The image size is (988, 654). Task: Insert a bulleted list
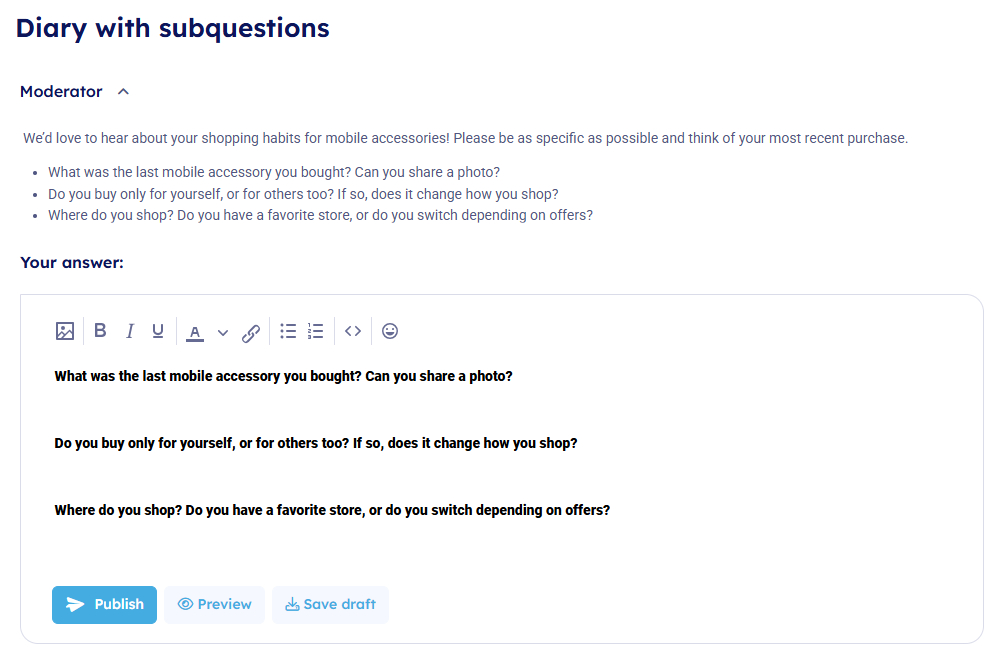288,331
